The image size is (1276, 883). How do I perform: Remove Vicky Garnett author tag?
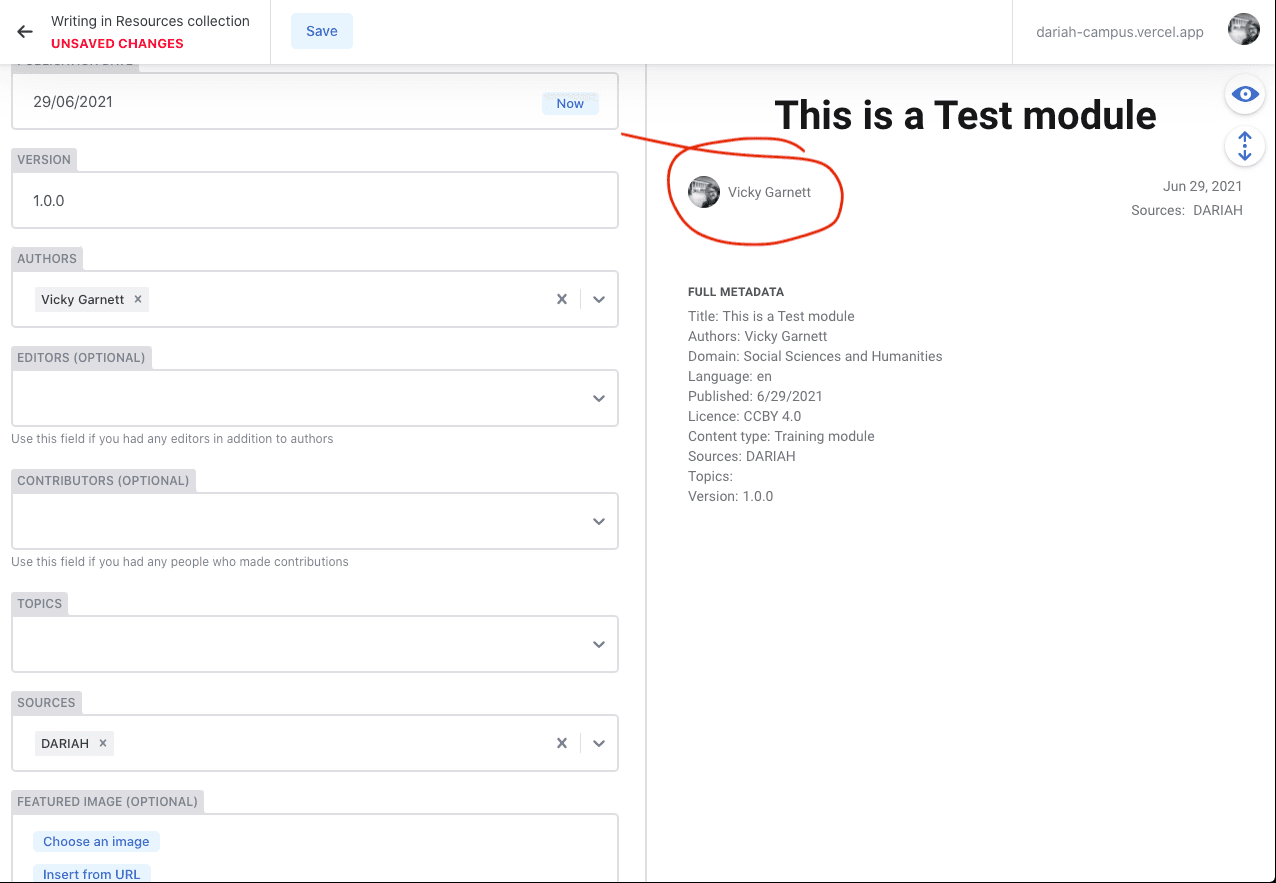138,299
